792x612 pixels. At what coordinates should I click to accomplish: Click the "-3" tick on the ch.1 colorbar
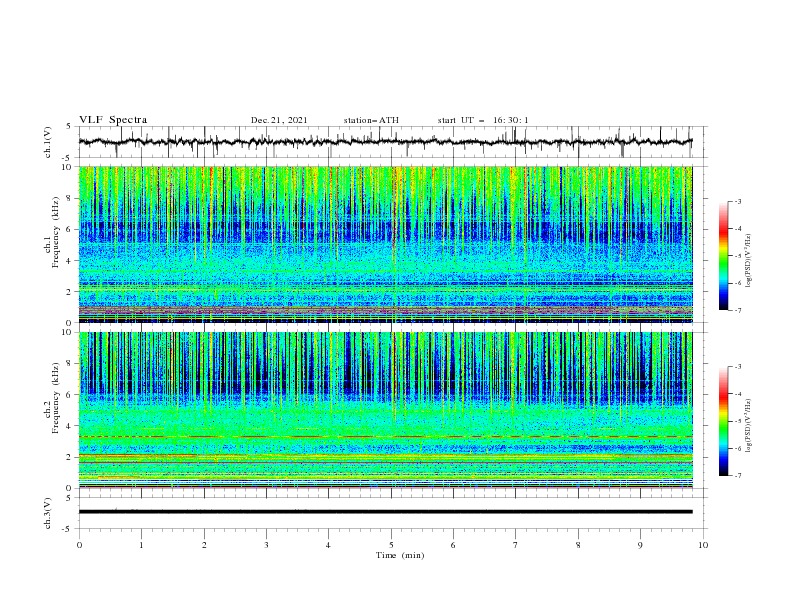[x=737, y=201]
